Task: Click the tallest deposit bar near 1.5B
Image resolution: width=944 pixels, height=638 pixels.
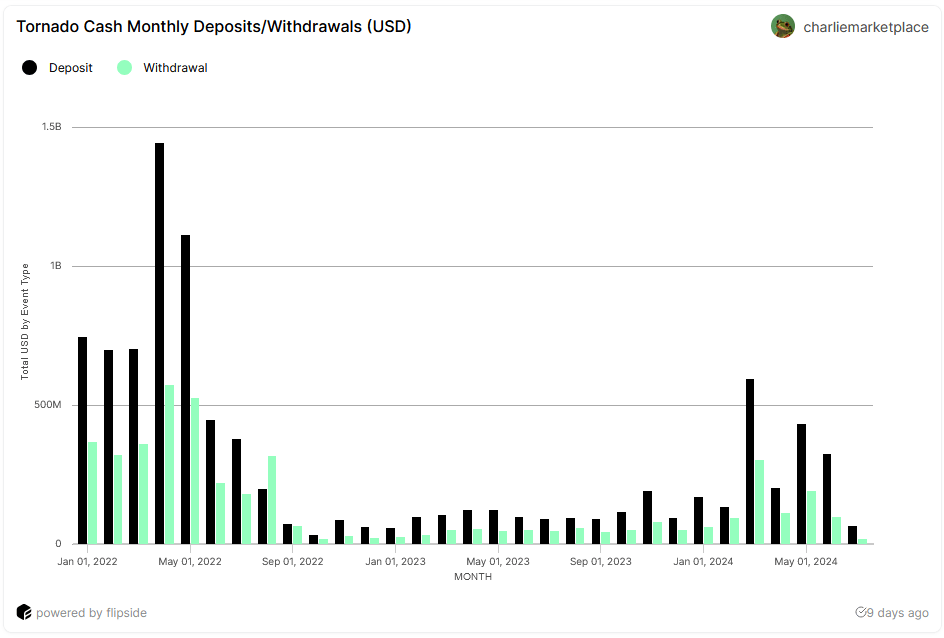Action: (x=160, y=344)
